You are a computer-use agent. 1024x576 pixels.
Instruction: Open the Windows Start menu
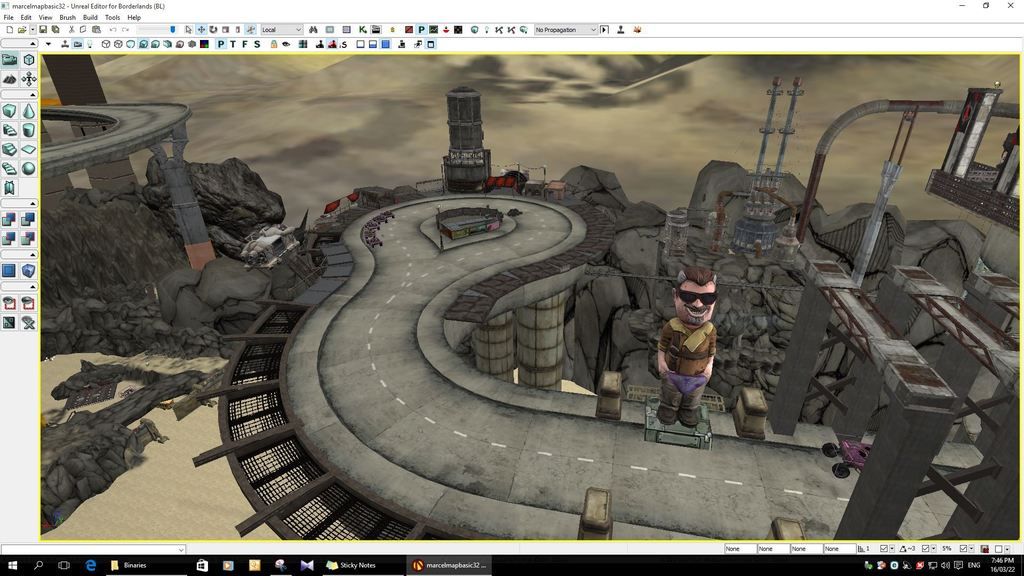(x=12, y=566)
